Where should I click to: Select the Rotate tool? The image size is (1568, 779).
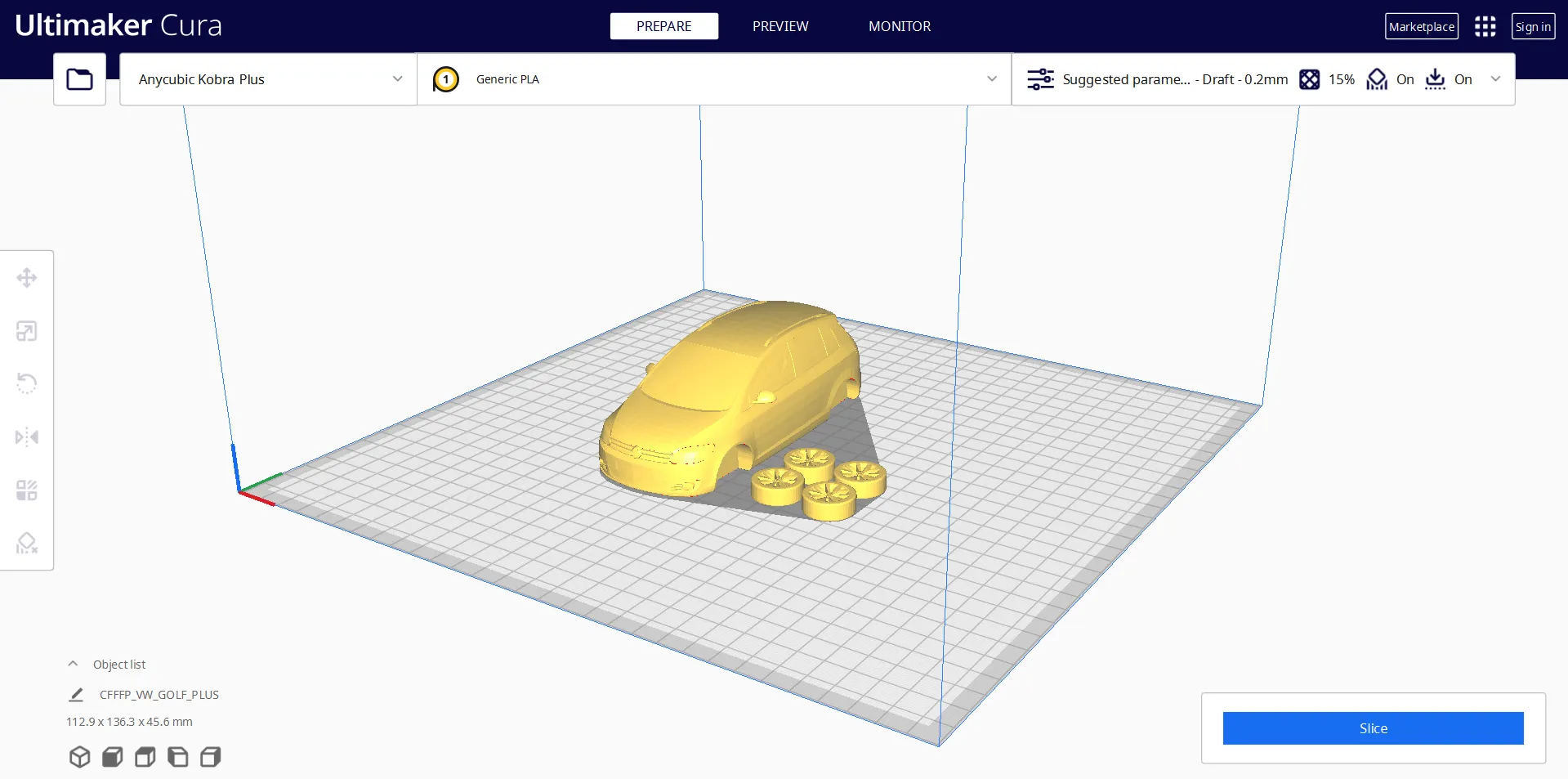[x=27, y=383]
